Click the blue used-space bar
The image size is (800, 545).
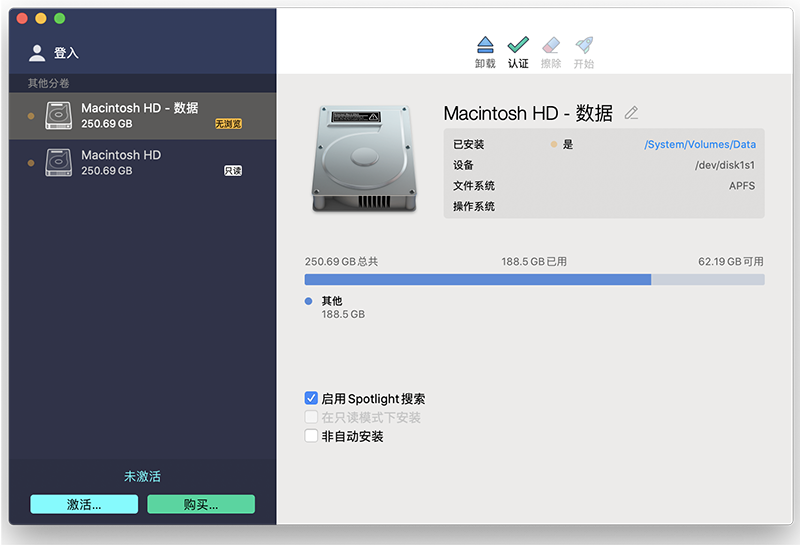478,280
